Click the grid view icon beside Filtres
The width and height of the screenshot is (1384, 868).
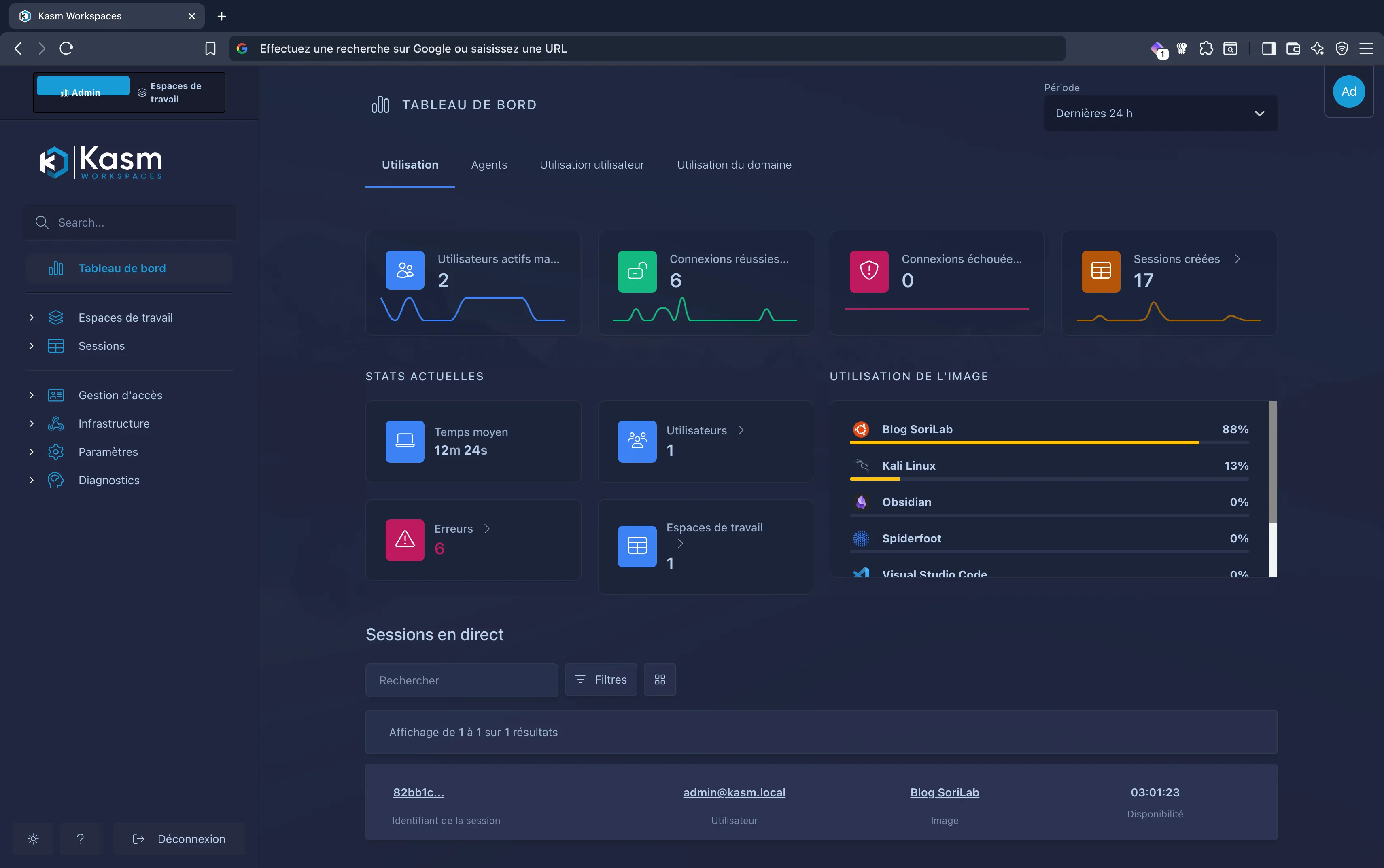coord(659,680)
